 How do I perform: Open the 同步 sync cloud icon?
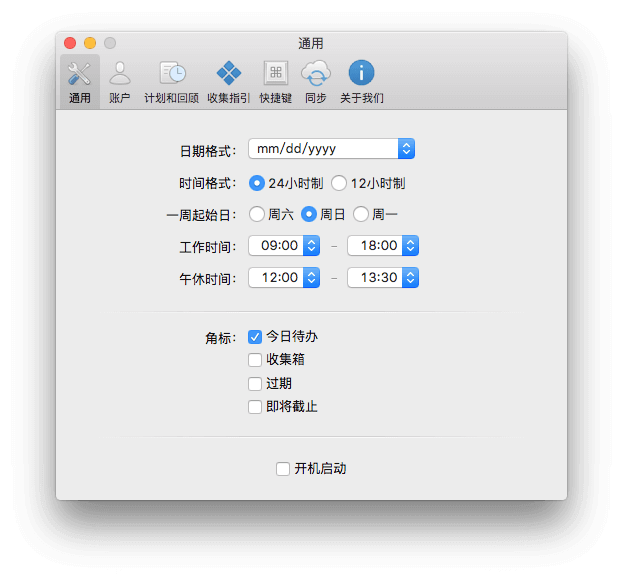pyautogui.click(x=315, y=74)
